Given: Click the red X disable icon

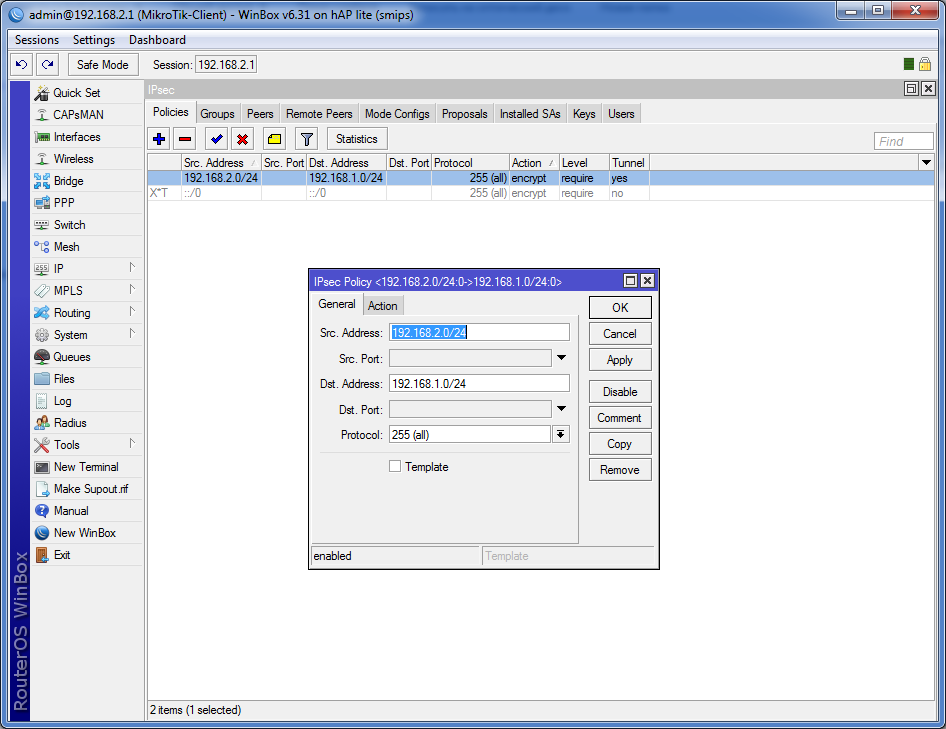Looking at the screenshot, I should pos(243,139).
